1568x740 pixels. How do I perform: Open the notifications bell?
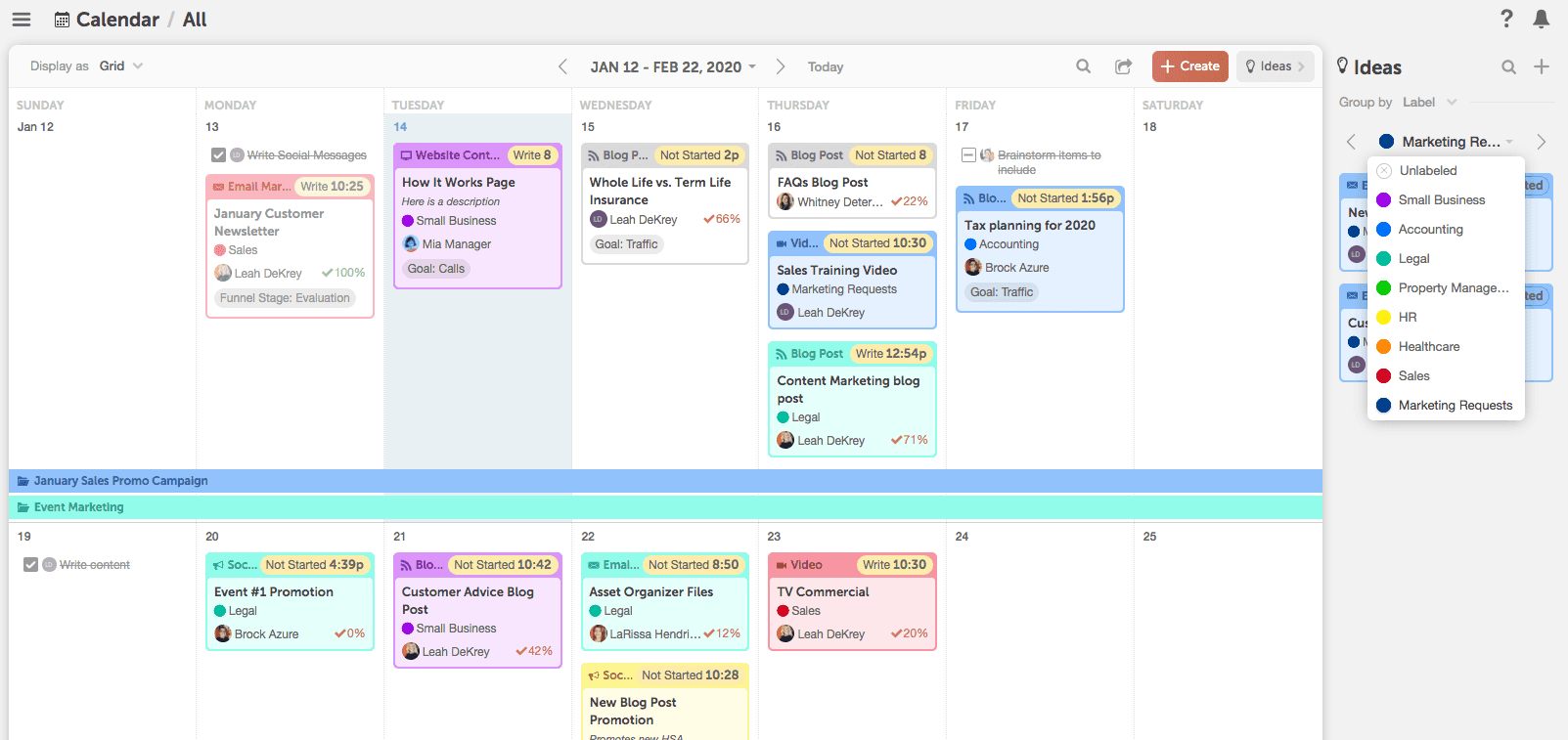point(1542,19)
